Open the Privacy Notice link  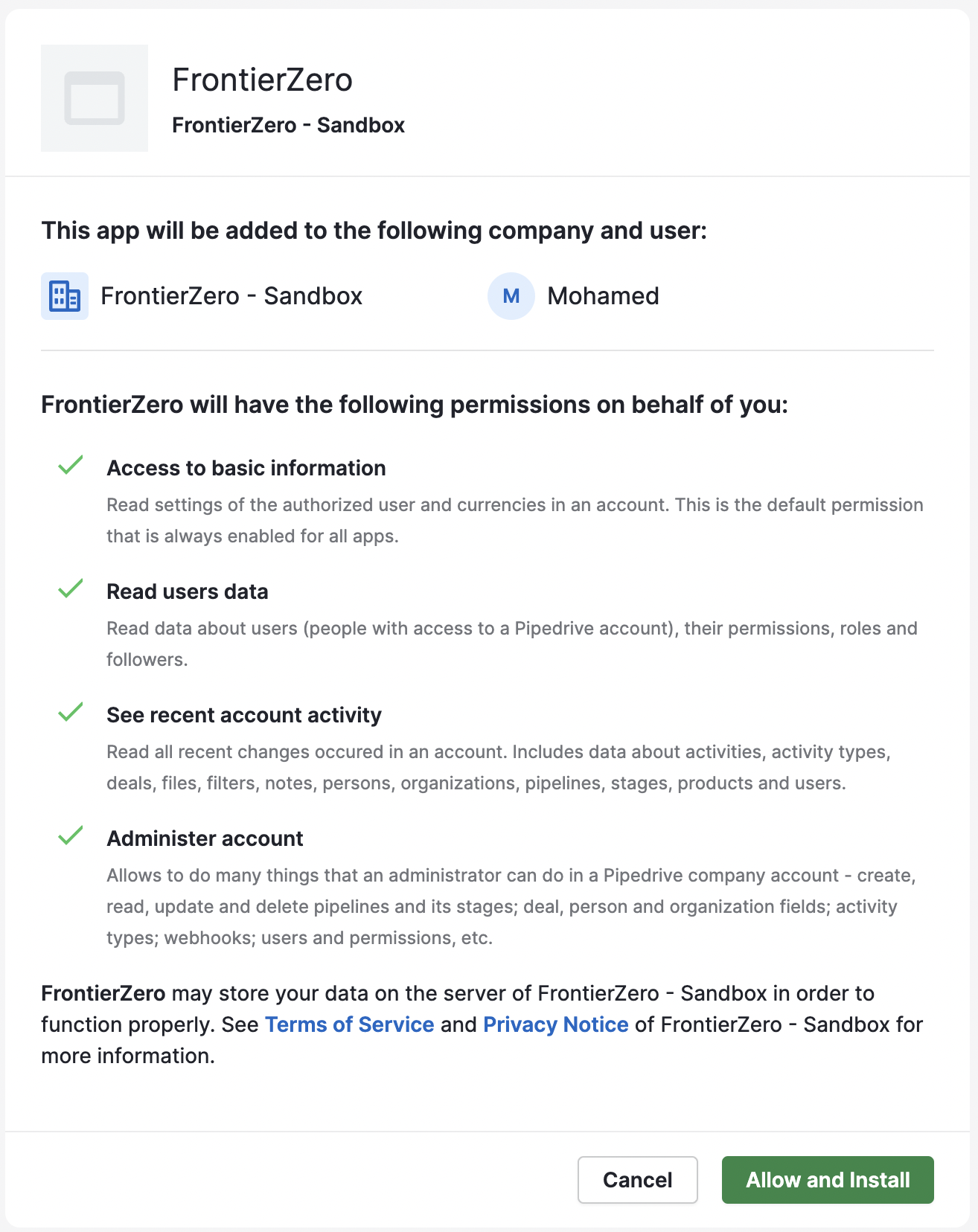555,1024
